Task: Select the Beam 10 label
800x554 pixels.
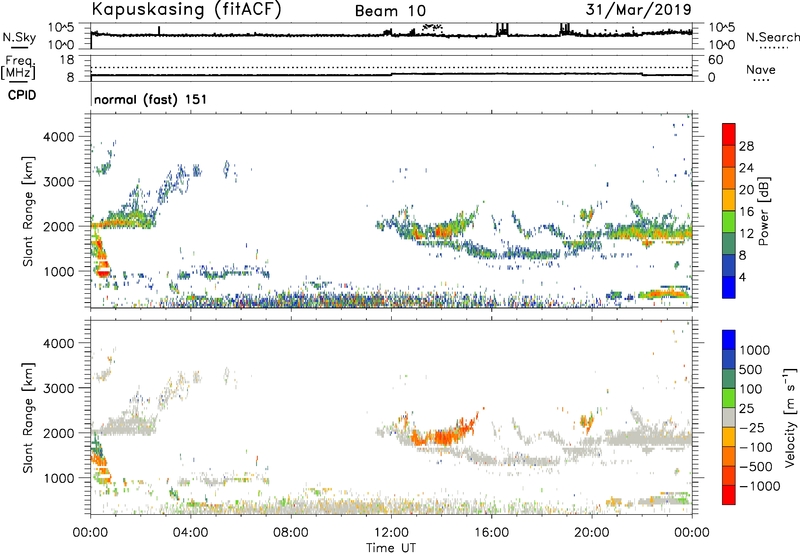Action: [390, 11]
